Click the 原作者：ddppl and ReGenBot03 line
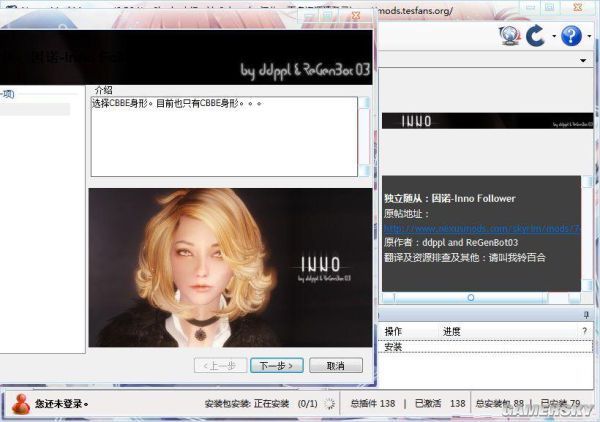The width and height of the screenshot is (600, 422). pos(451,243)
